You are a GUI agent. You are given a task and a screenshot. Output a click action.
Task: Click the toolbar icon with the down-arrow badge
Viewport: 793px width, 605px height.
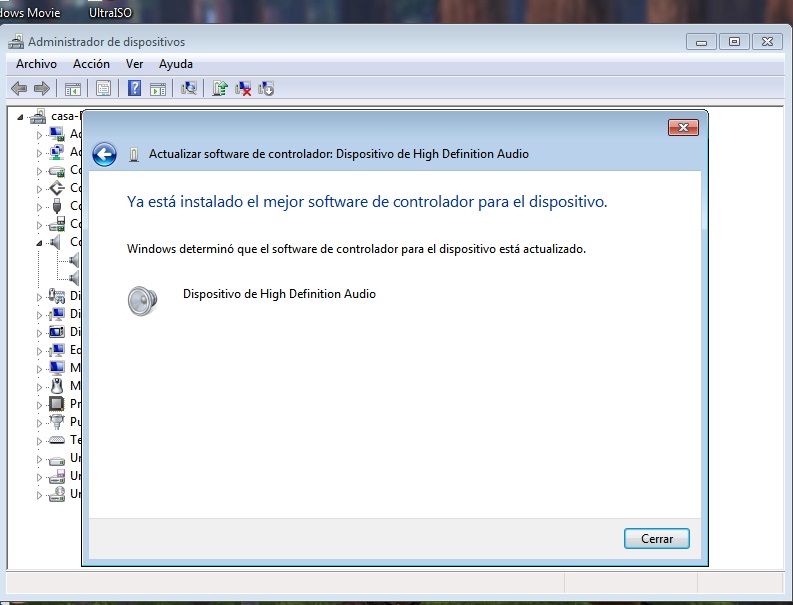[266, 89]
